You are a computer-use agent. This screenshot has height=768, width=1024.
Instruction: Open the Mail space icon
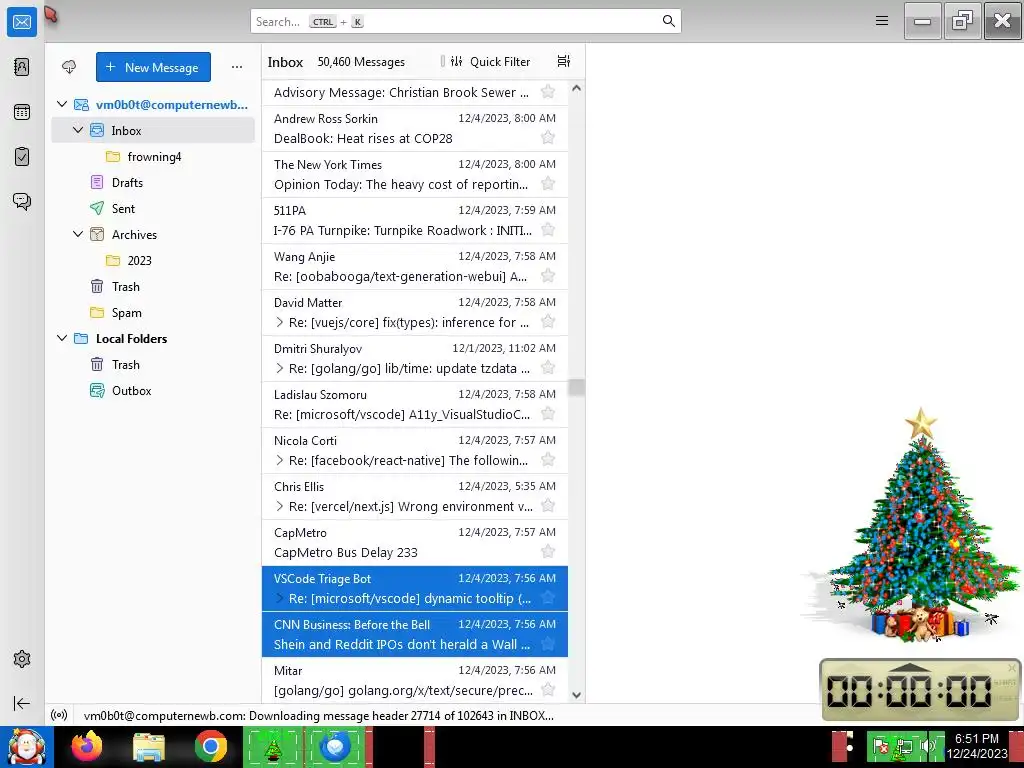point(22,22)
